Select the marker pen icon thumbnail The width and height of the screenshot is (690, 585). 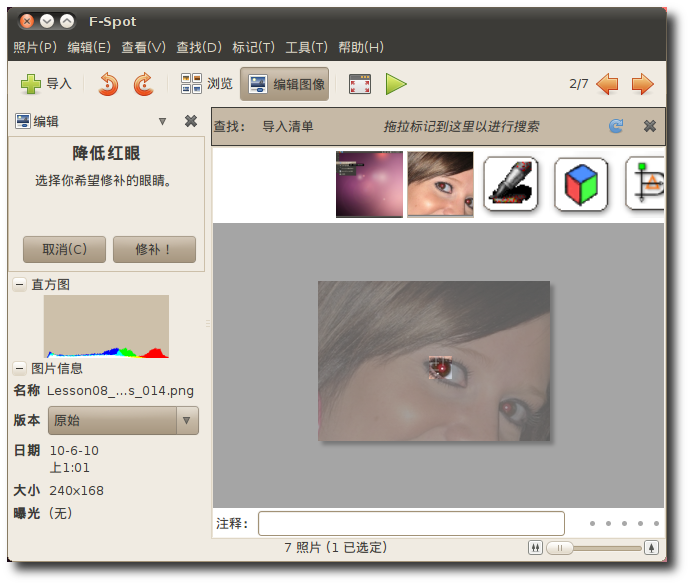tap(511, 184)
